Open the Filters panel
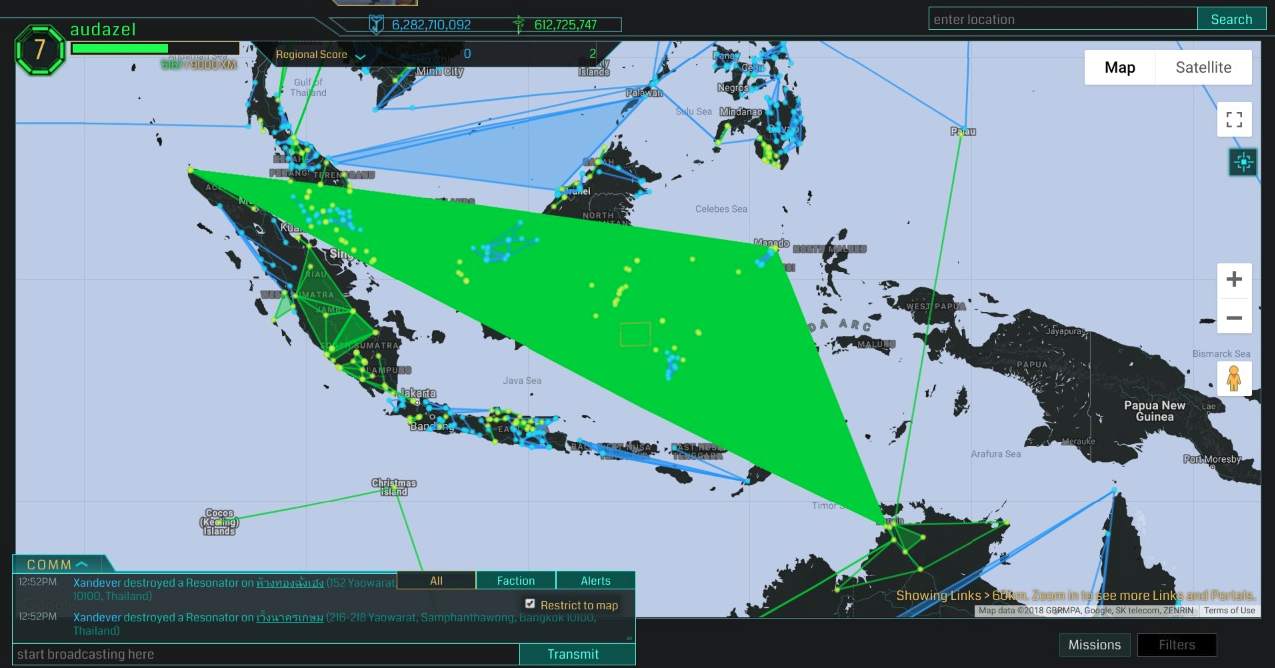 click(1176, 645)
